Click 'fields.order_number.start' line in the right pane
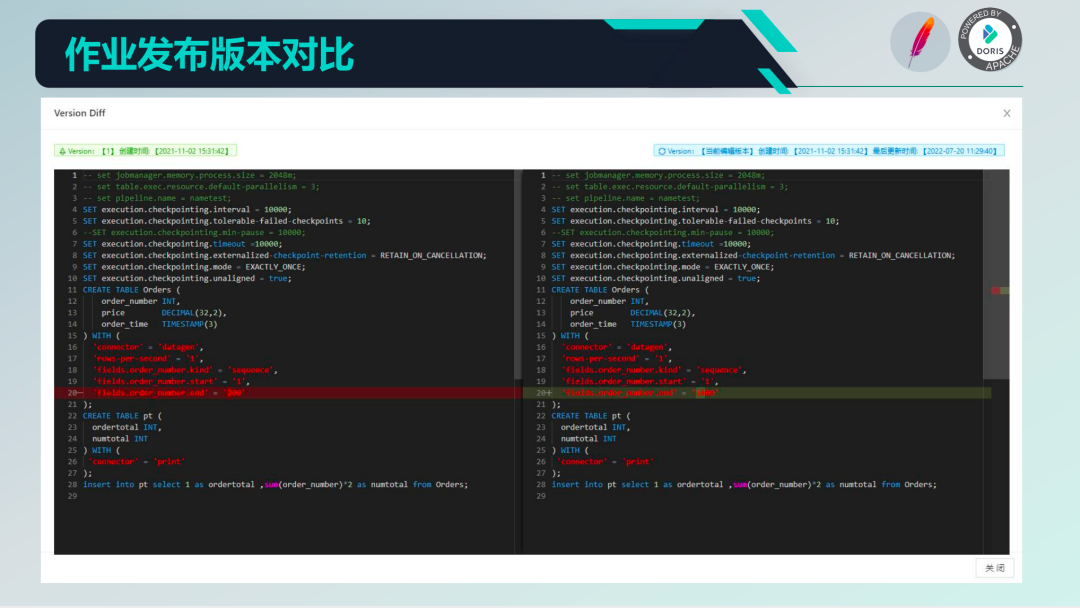This screenshot has height=608, width=1080. pyautogui.click(x=640, y=381)
